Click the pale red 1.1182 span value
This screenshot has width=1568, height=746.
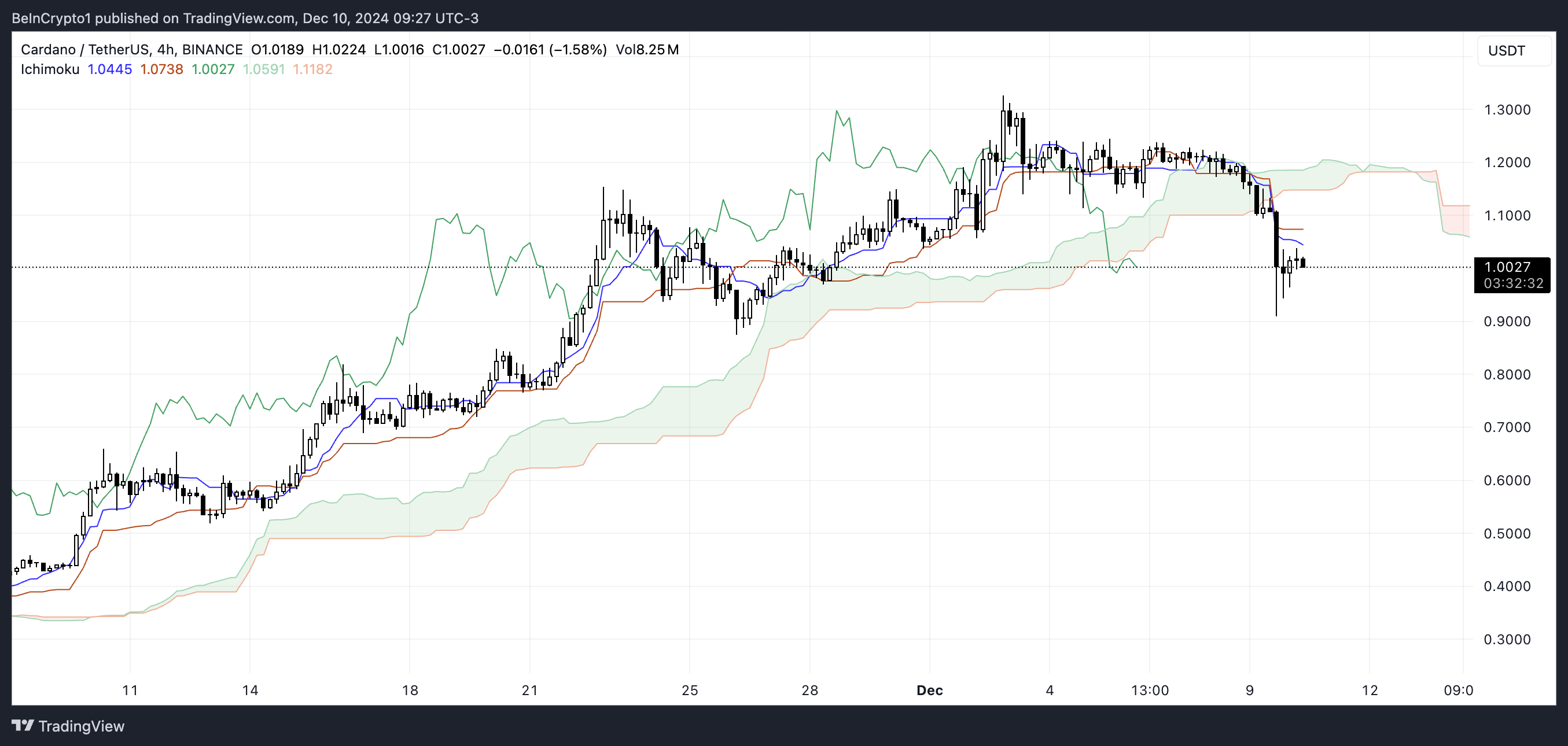point(312,69)
